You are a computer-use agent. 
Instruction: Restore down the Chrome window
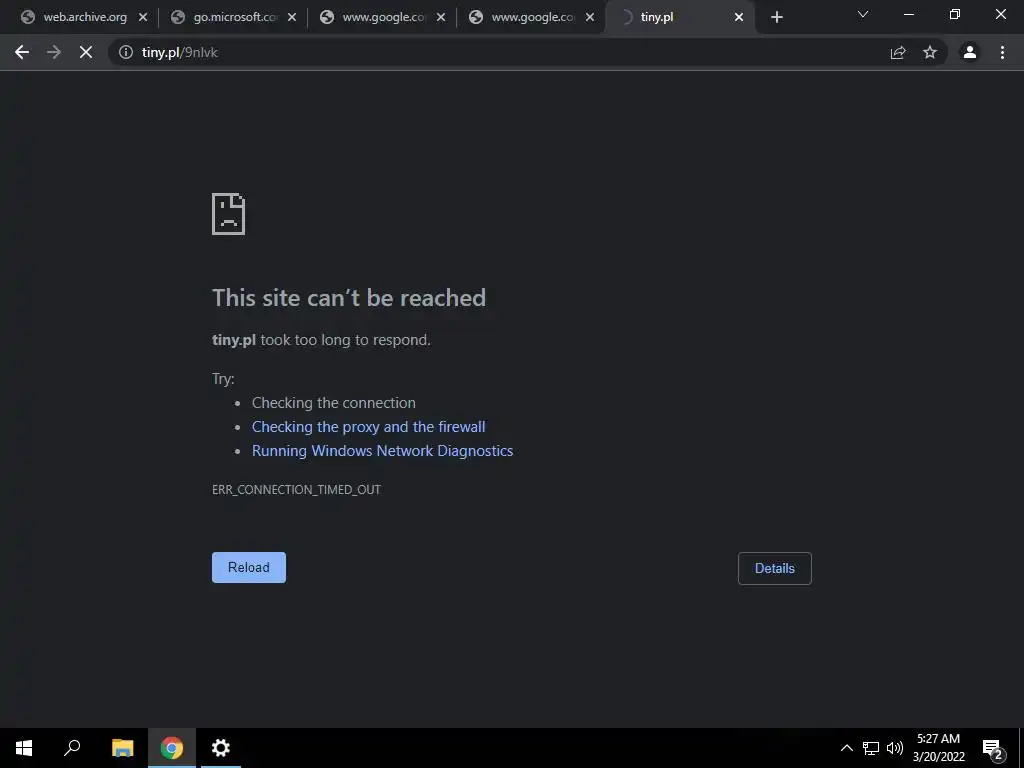point(955,14)
